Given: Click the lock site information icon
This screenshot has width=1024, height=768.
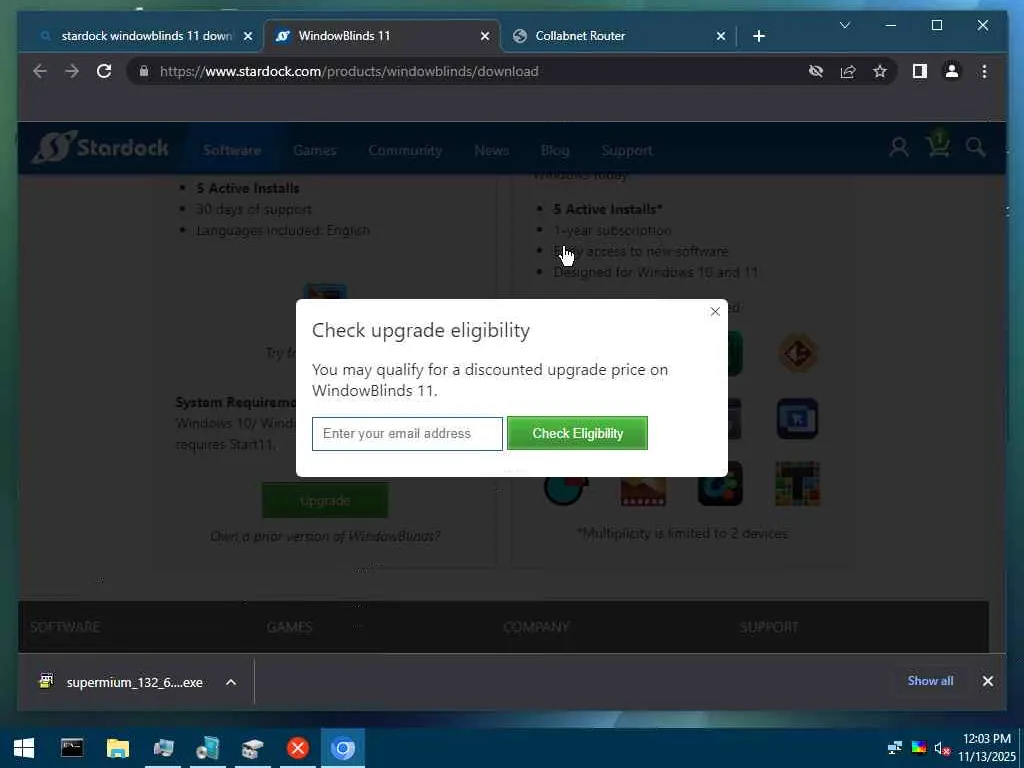Looking at the screenshot, I should [144, 71].
